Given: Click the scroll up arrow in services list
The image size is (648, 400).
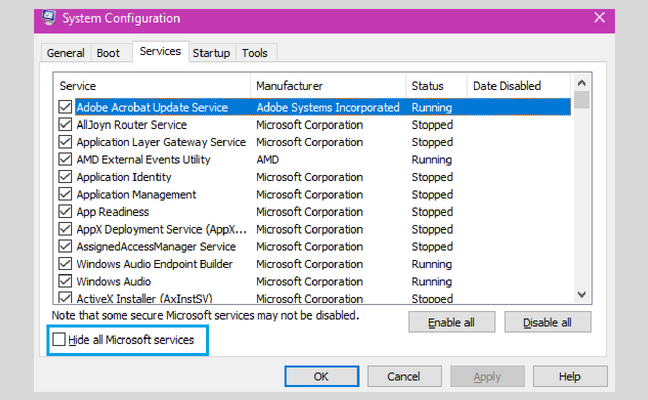Looking at the screenshot, I should (581, 83).
